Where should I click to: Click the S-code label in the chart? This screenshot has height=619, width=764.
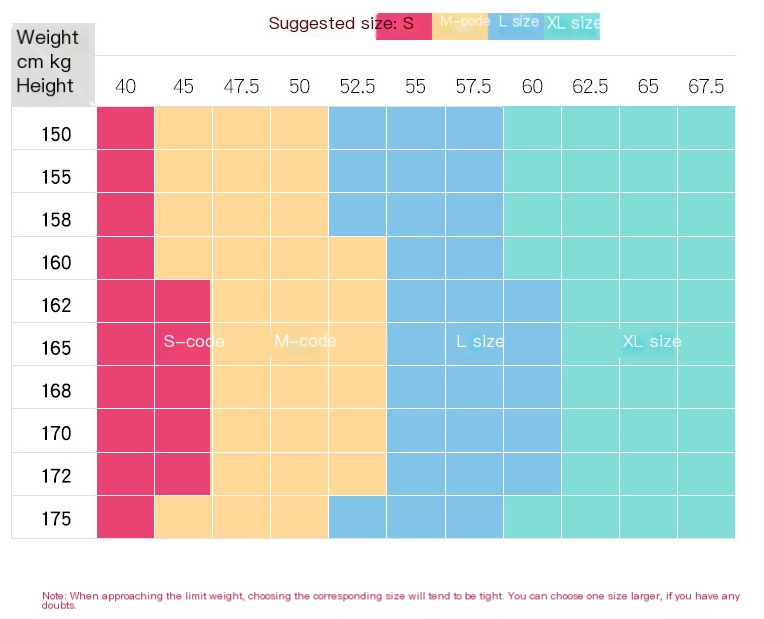(194, 341)
